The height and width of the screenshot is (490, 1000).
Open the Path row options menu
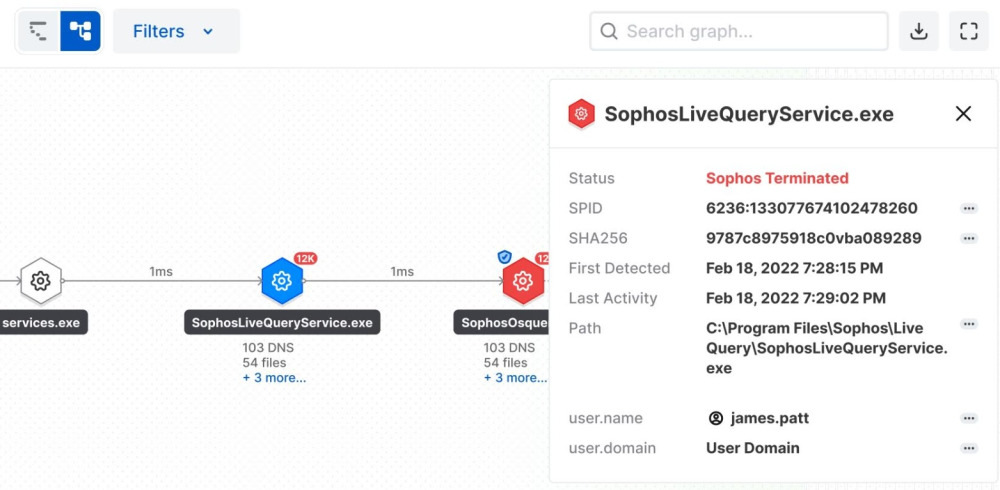pos(969,324)
